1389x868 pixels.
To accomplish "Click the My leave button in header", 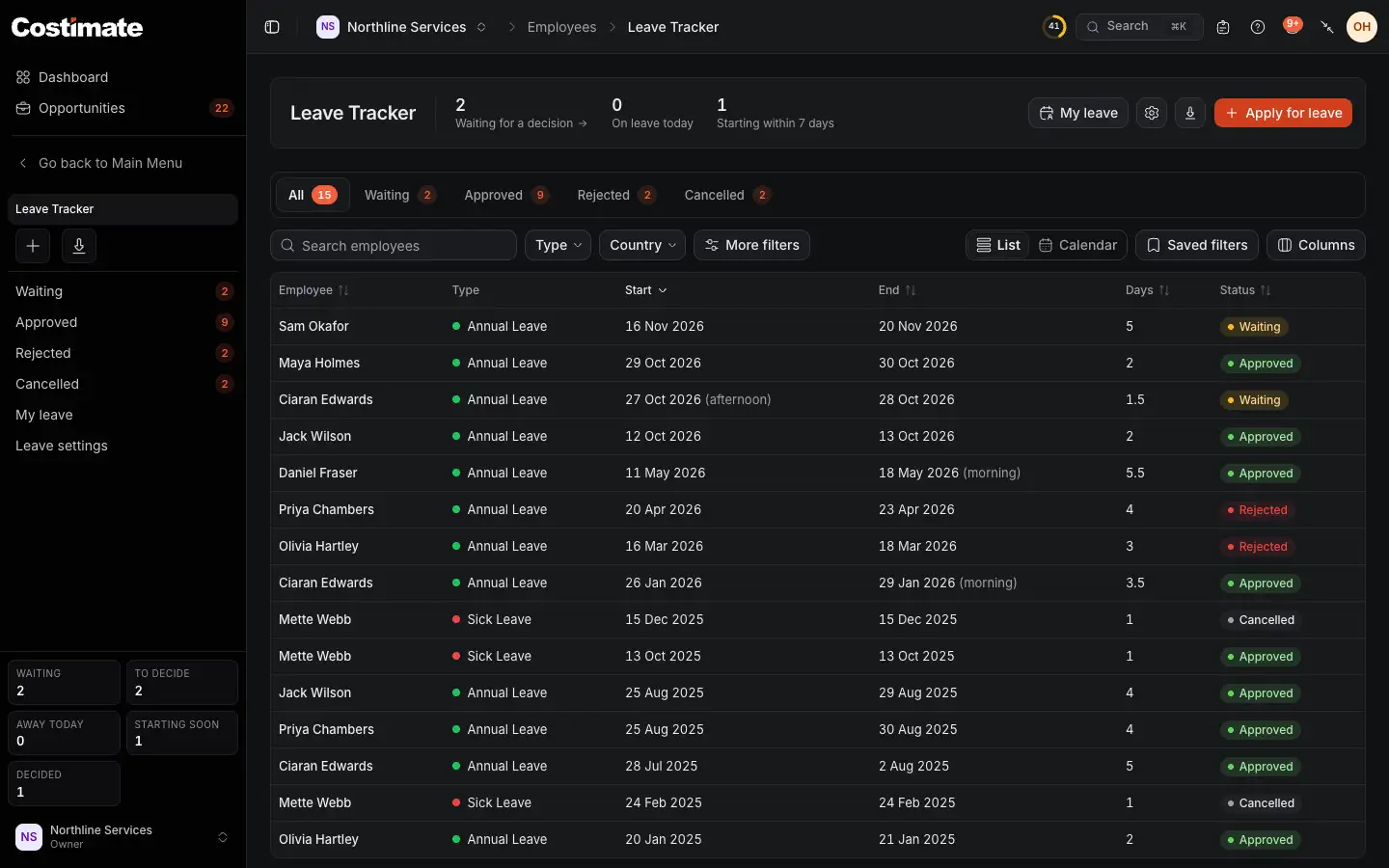I will [1078, 113].
